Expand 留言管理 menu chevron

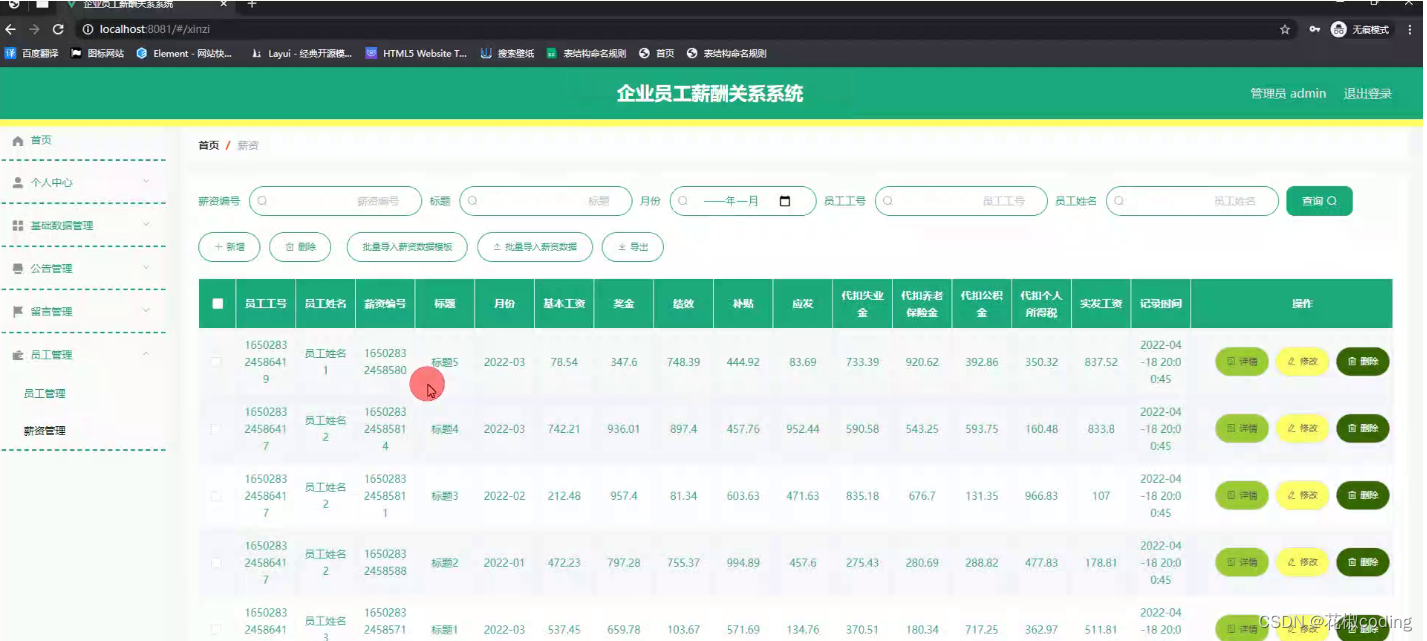coord(146,311)
